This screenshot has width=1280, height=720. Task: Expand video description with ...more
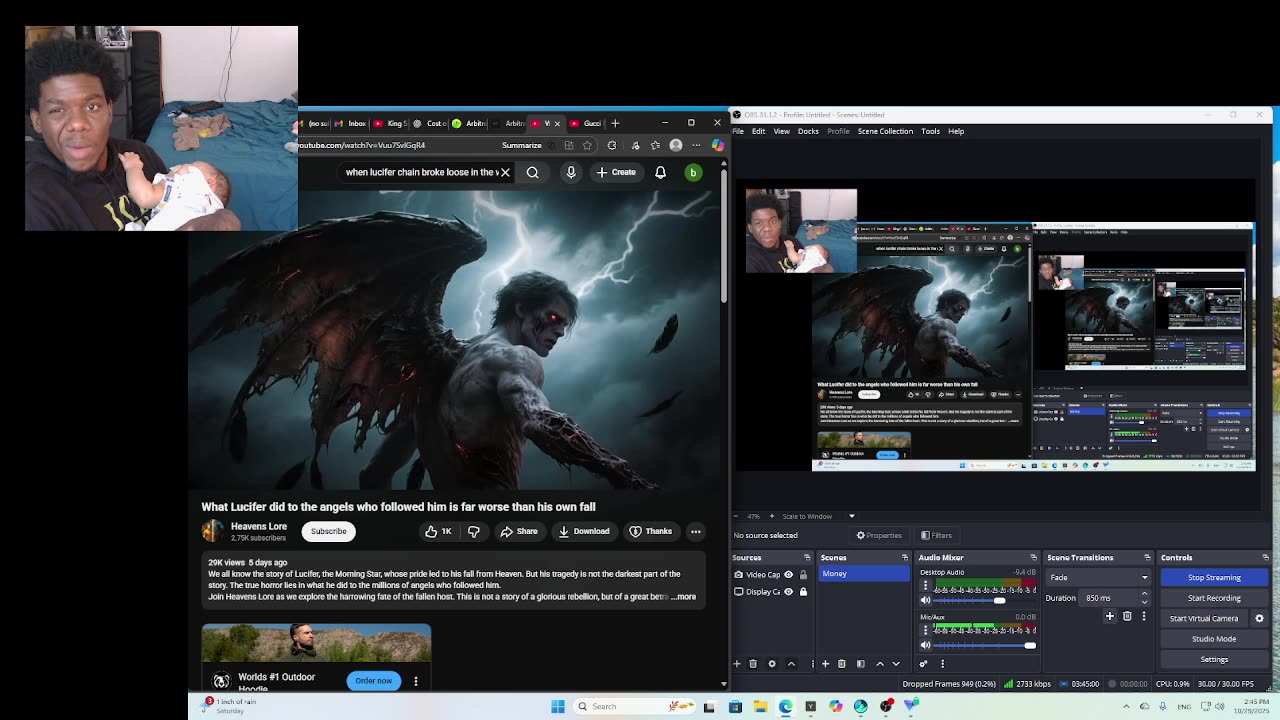point(685,597)
